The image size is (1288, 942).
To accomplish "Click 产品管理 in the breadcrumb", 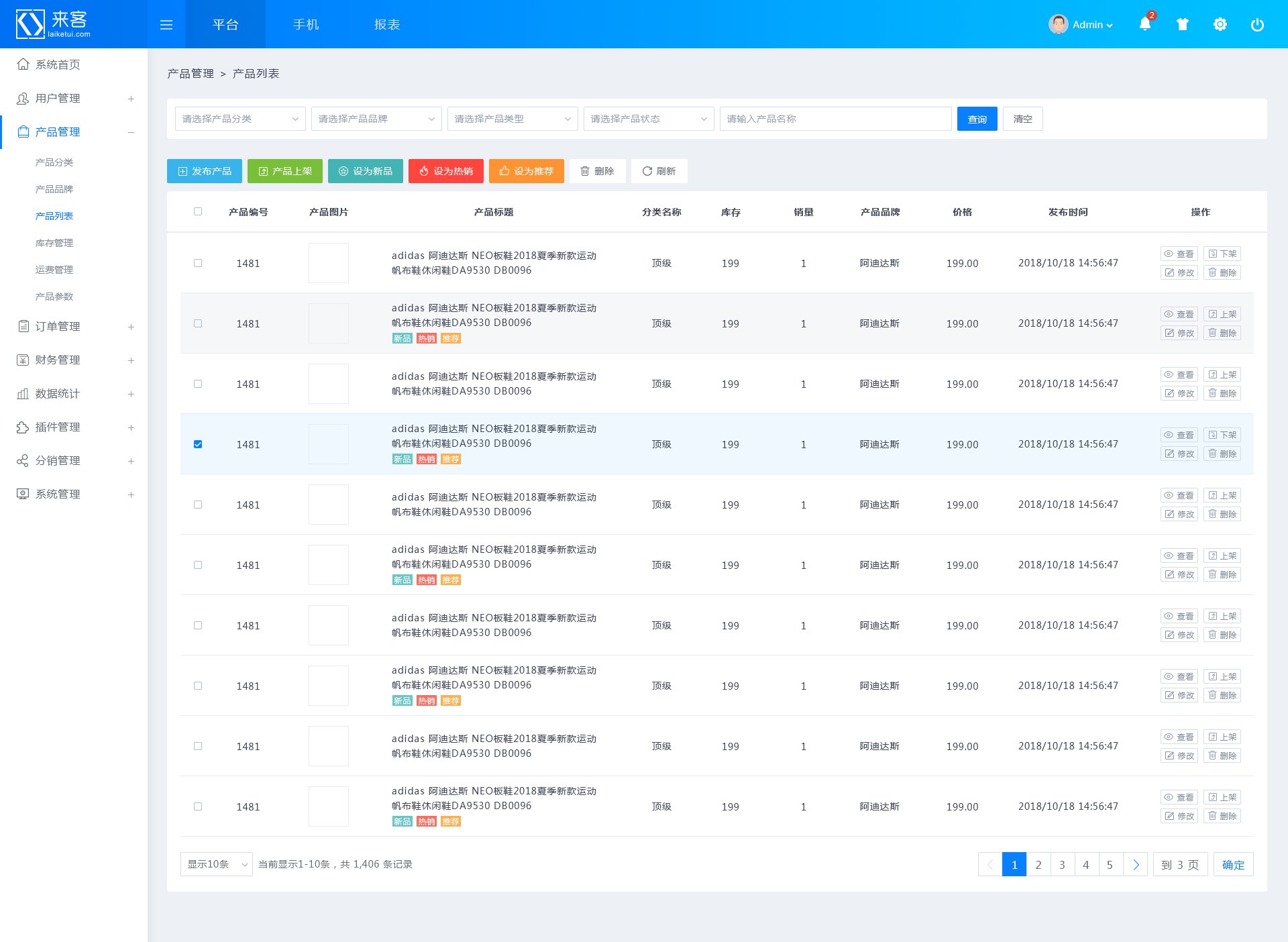I will tap(191, 74).
